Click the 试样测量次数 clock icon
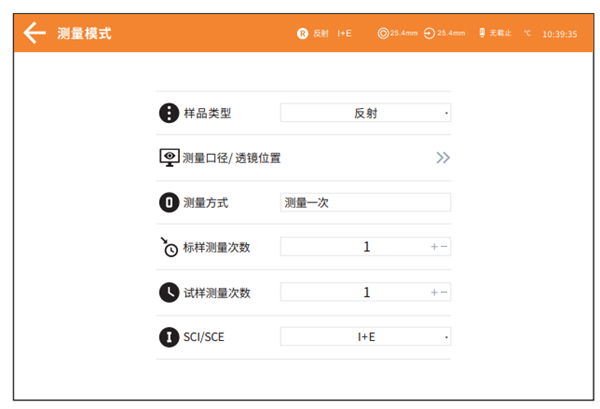600x409 pixels. click(x=169, y=292)
